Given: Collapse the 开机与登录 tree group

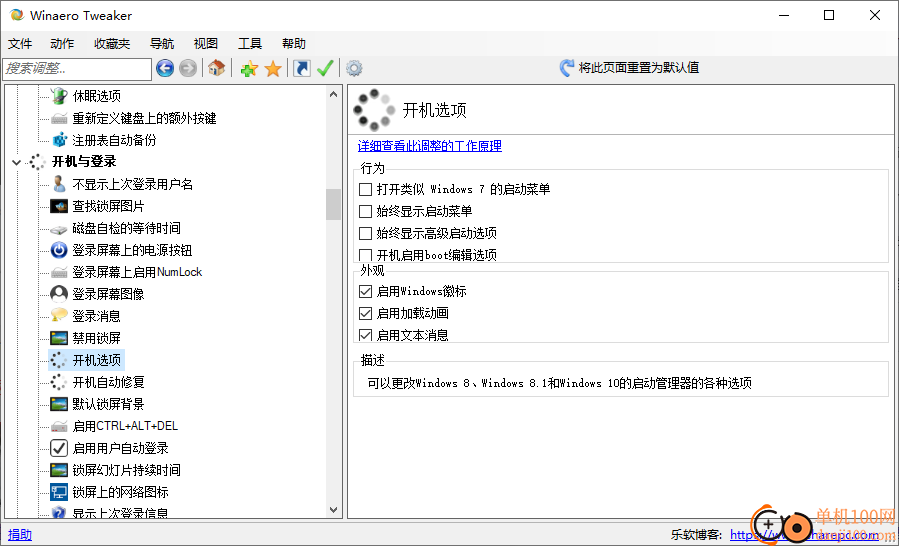Looking at the screenshot, I should 15,162.
